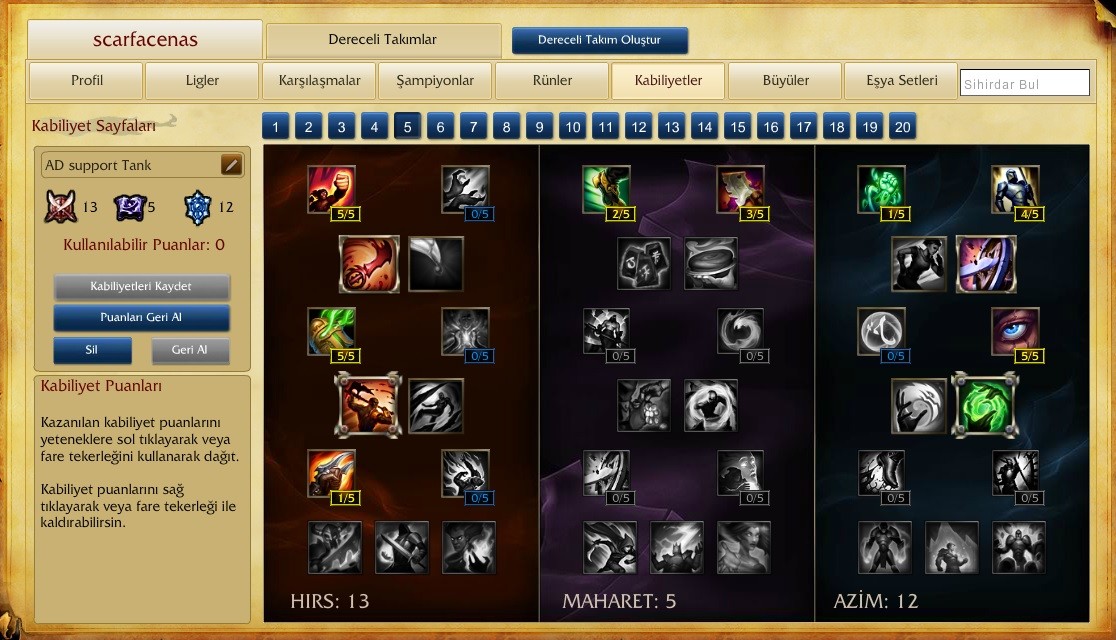Switch to the Şampiyonlar tab
The height and width of the screenshot is (640, 1116).
[x=435, y=80]
